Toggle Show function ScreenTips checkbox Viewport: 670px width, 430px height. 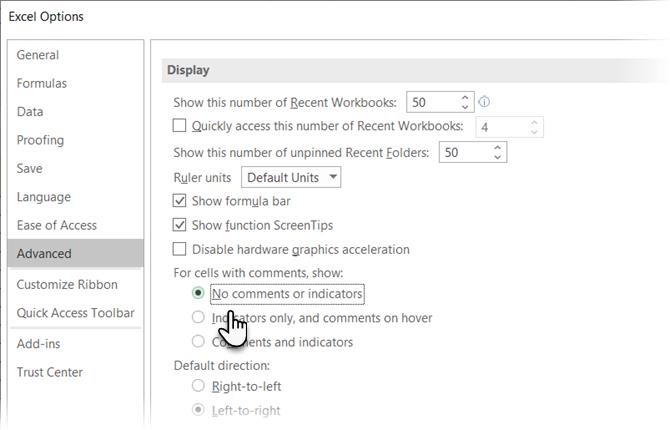click(180, 225)
